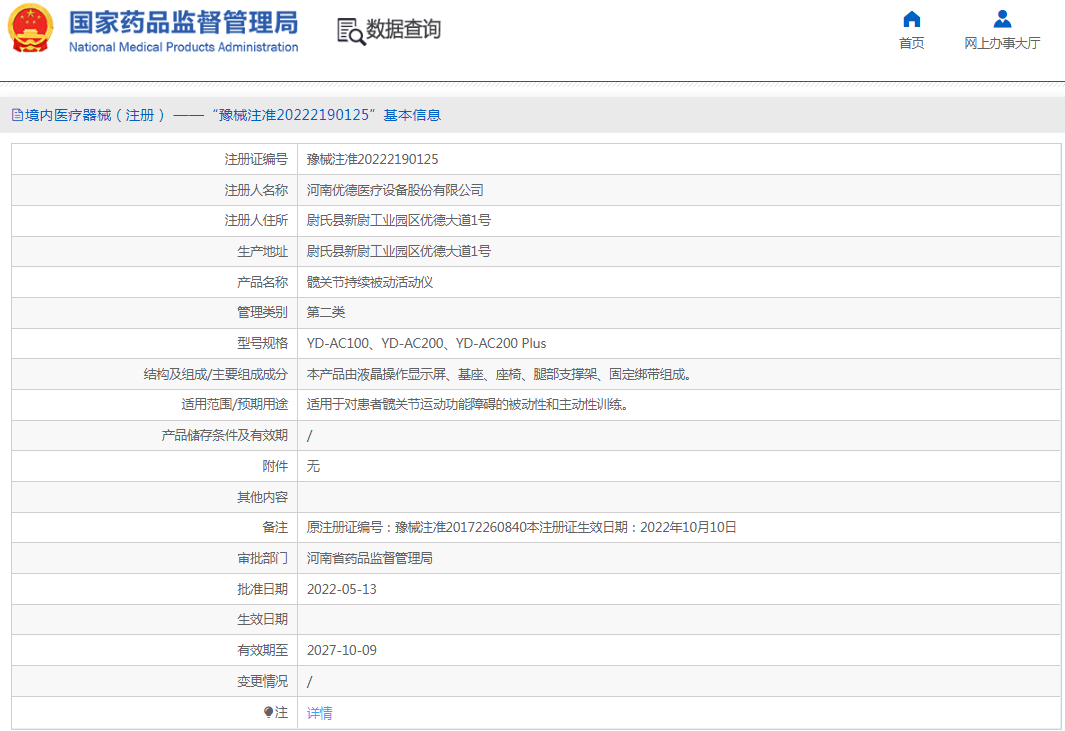Screen dimensions: 1065x731
Task: Select registration number 豫械注准20222190125 cell
Action: [372, 159]
